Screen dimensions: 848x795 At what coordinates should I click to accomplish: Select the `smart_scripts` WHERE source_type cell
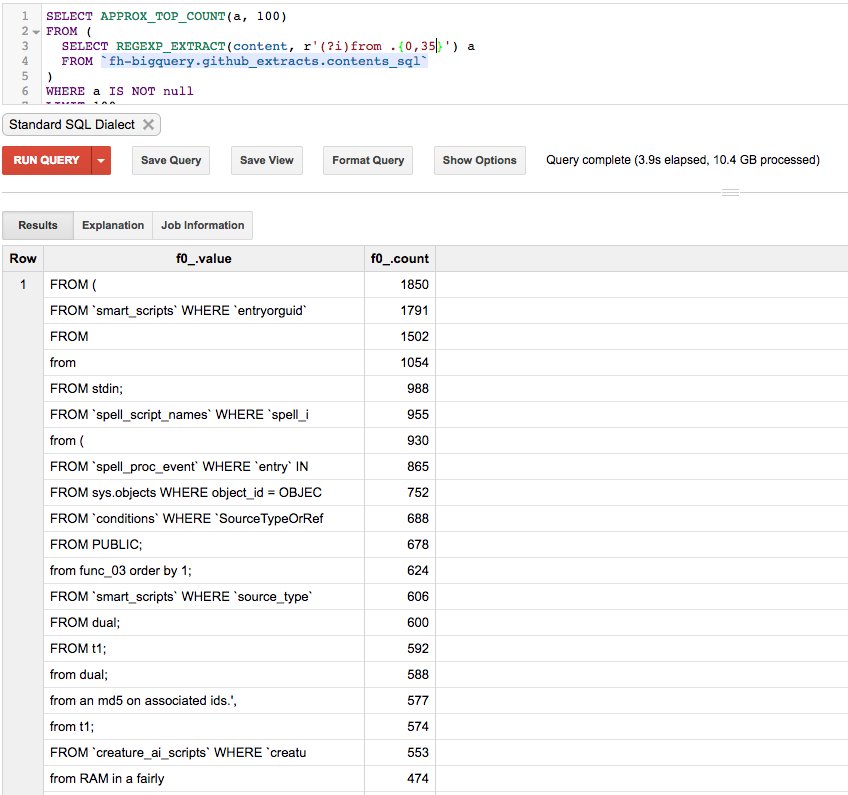[x=204, y=597]
